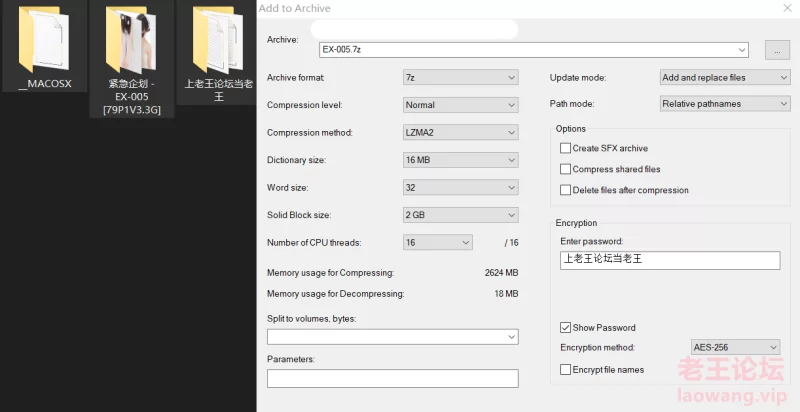Click the Parameters input field
The height and width of the screenshot is (412, 800).
point(392,378)
